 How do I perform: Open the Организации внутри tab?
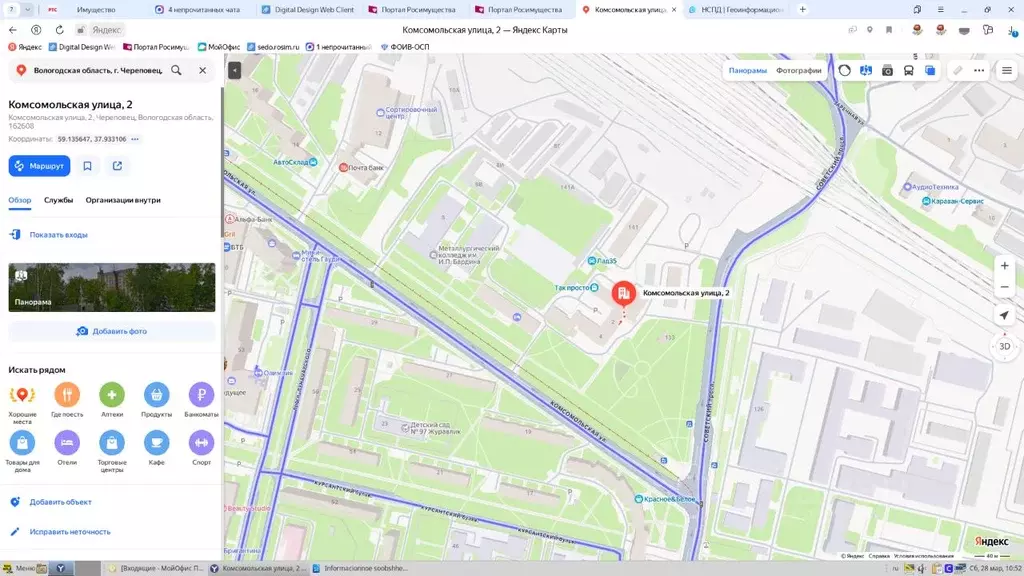(x=123, y=200)
